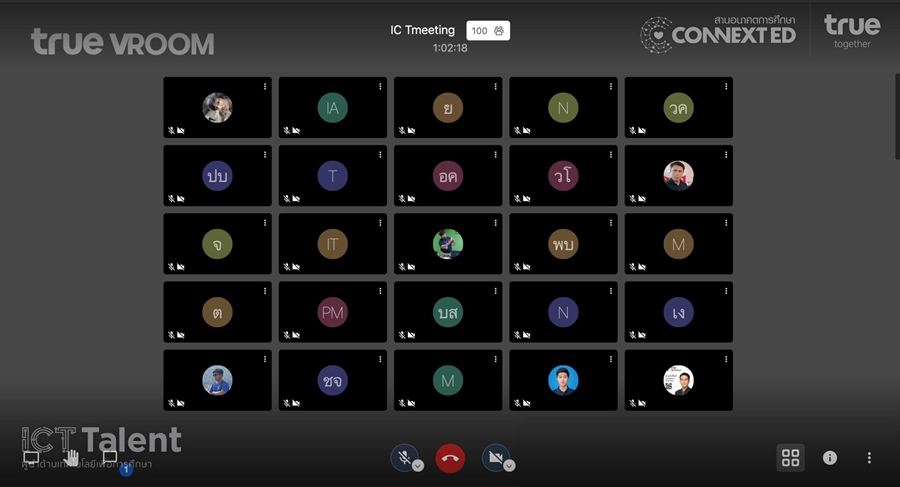Screen dimensions: 900x487
Task: Toggle the muted microphone button
Action: click(x=403, y=457)
